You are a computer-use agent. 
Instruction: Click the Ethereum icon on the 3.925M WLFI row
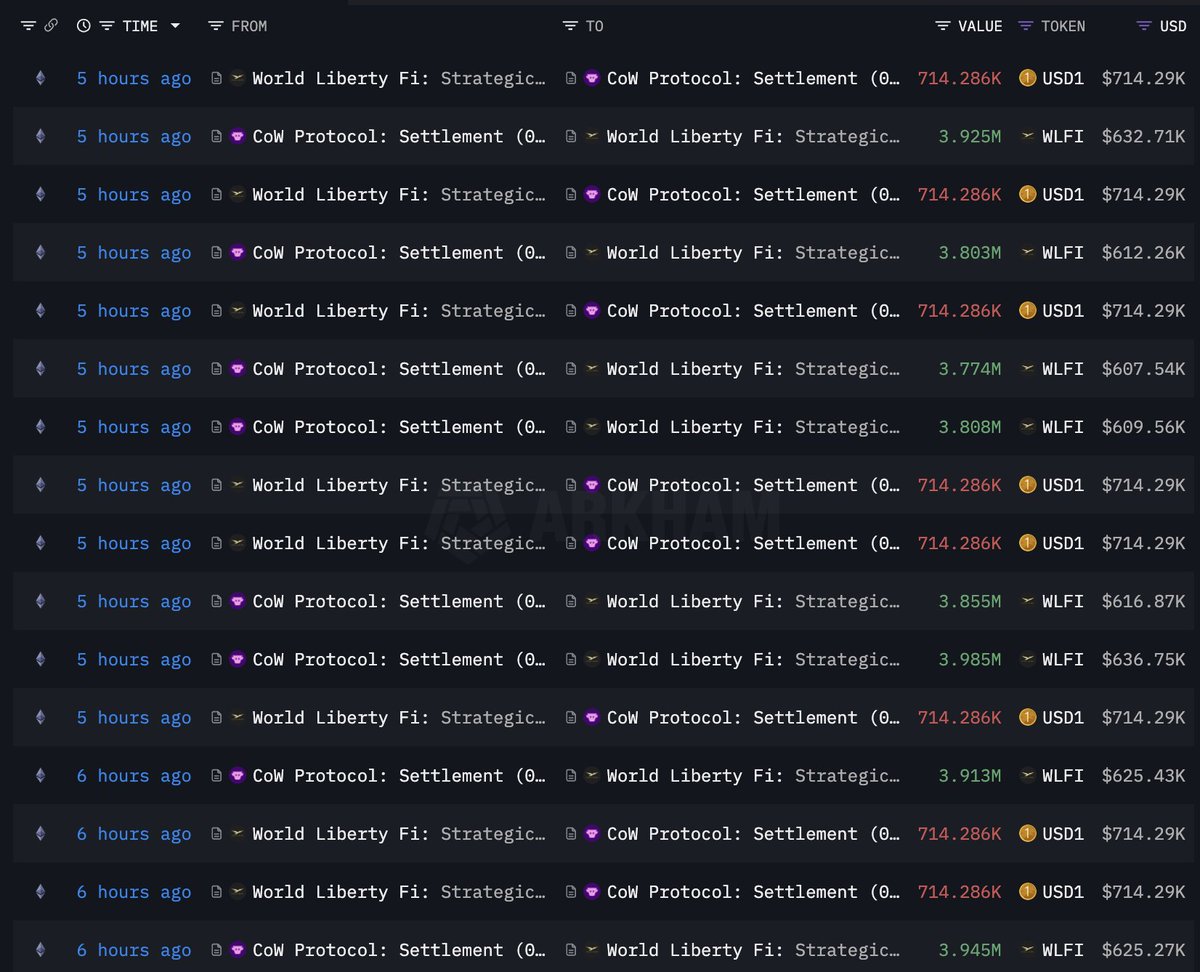pos(40,136)
